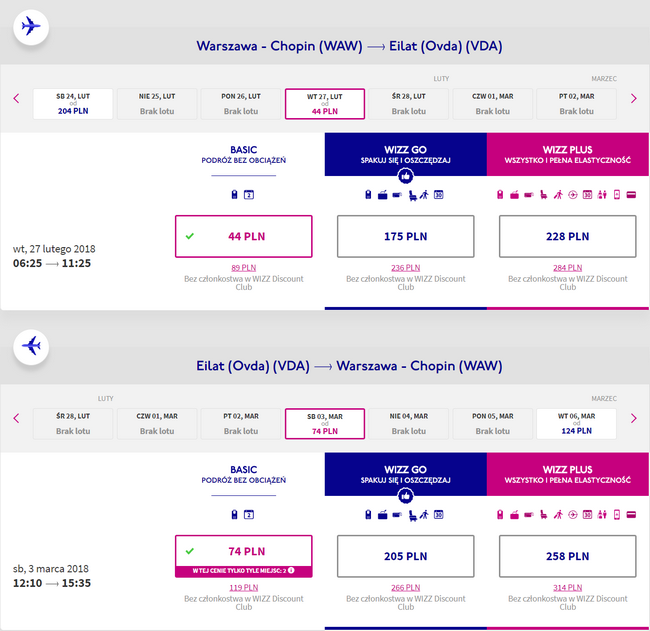
Task: Click priority boarding walker icon in outbound WIZZ GO
Action: pyautogui.click(x=424, y=194)
